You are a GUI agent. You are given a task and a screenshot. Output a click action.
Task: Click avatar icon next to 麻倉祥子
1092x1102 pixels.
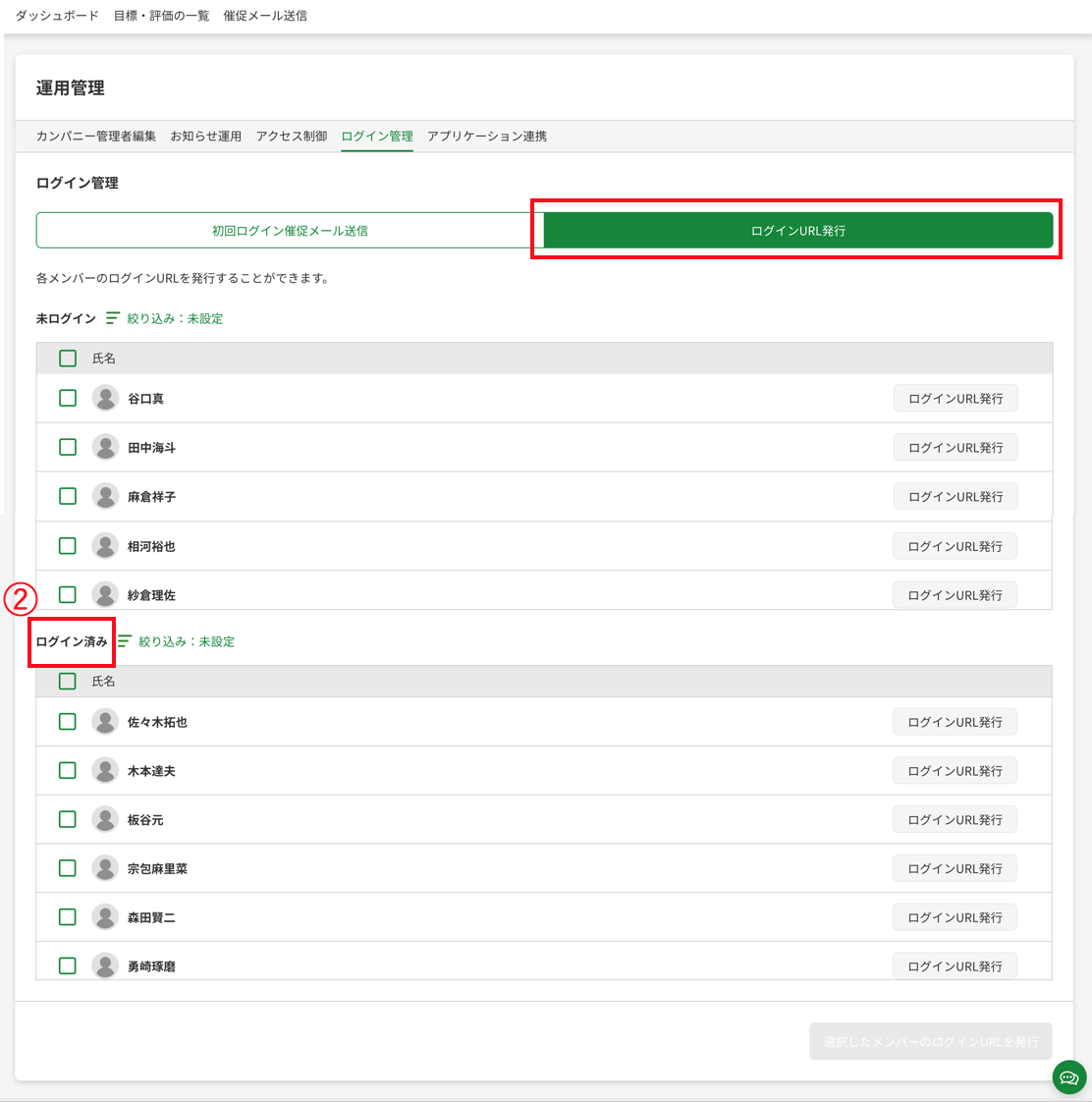[105, 497]
